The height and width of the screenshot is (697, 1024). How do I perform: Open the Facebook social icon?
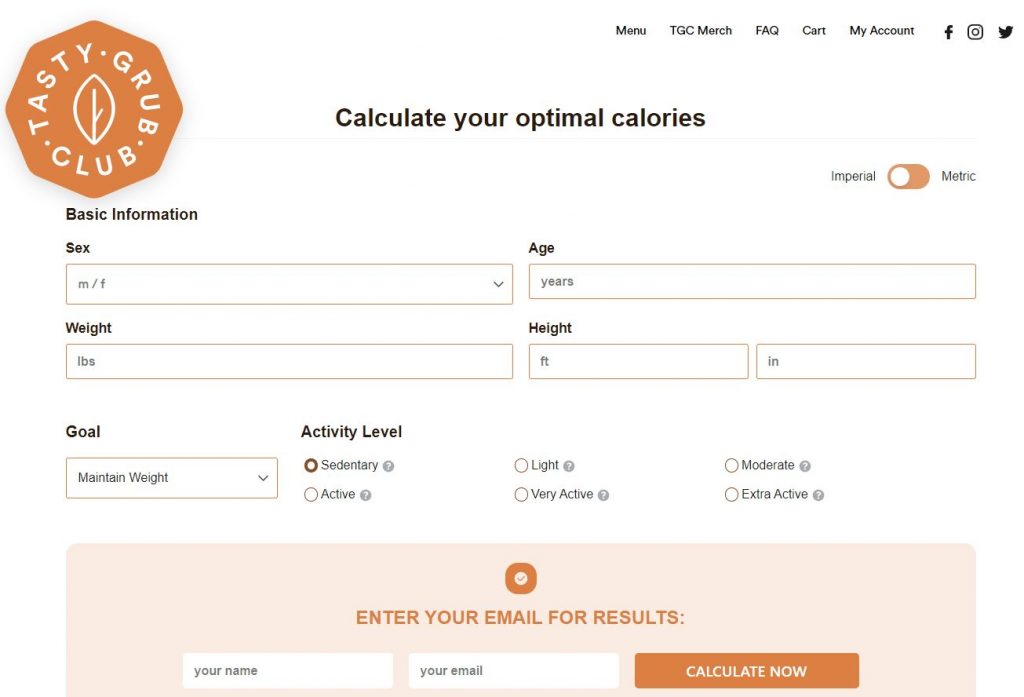(948, 32)
